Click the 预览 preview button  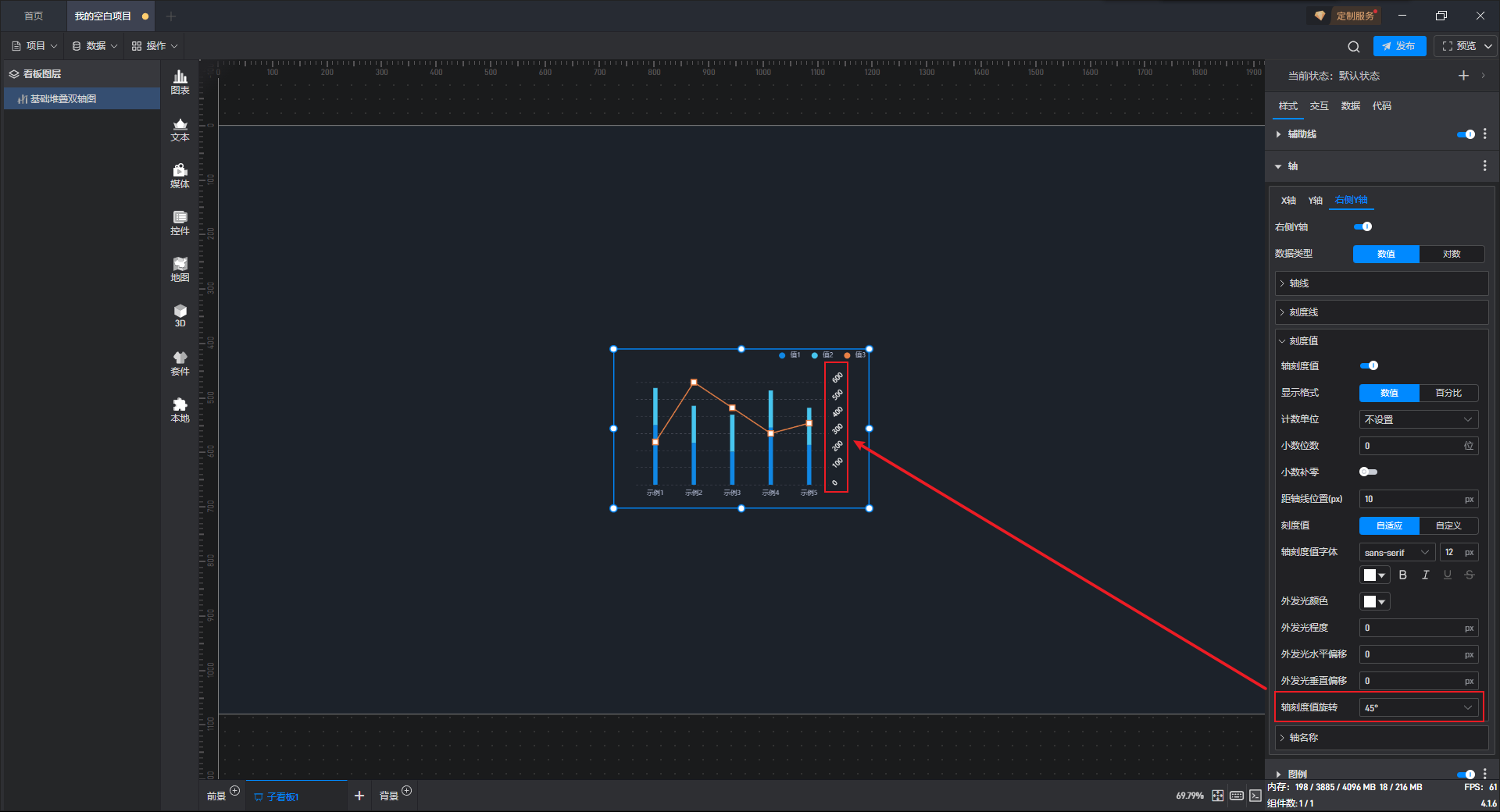(x=1459, y=46)
